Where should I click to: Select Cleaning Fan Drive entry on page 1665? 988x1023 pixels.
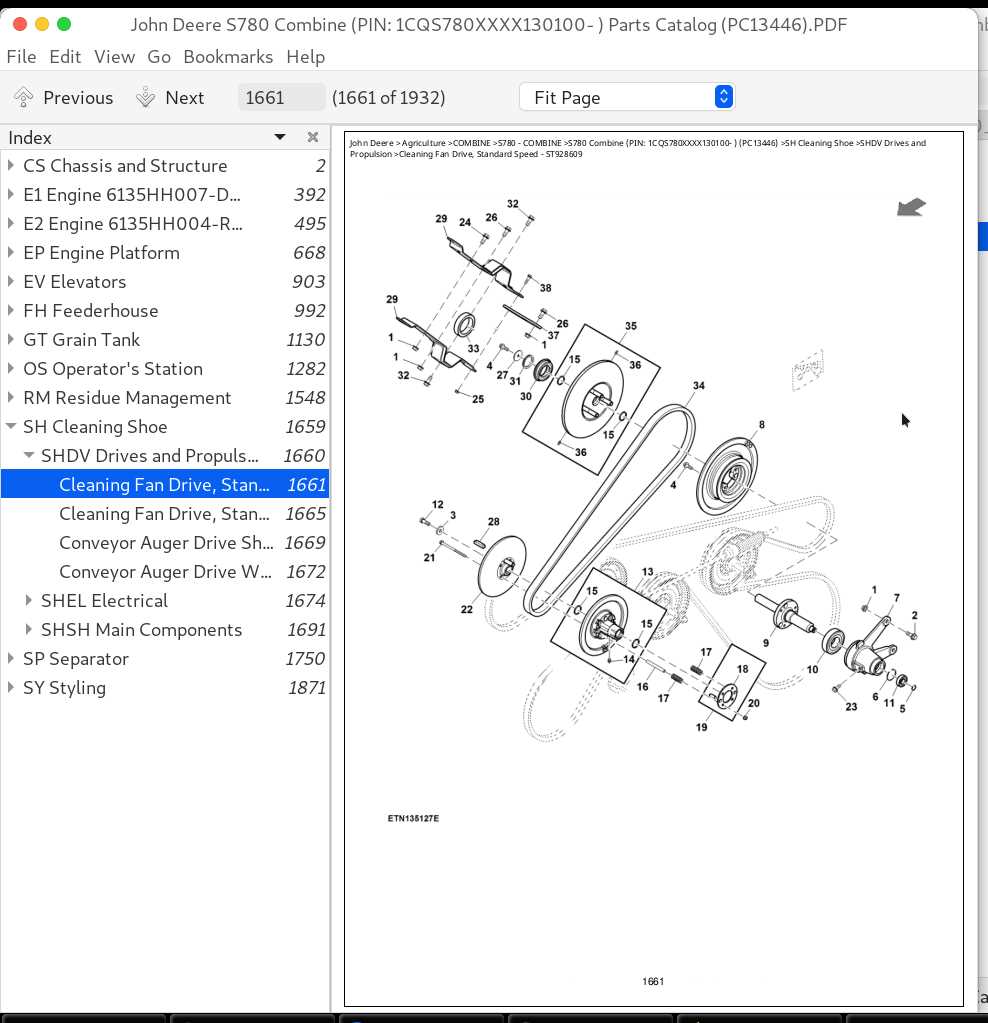click(x=165, y=513)
